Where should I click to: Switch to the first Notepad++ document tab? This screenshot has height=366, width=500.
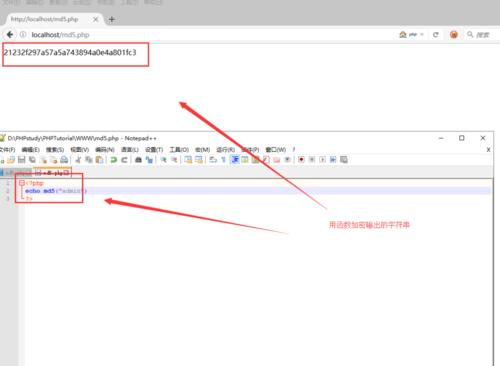(x=17, y=173)
